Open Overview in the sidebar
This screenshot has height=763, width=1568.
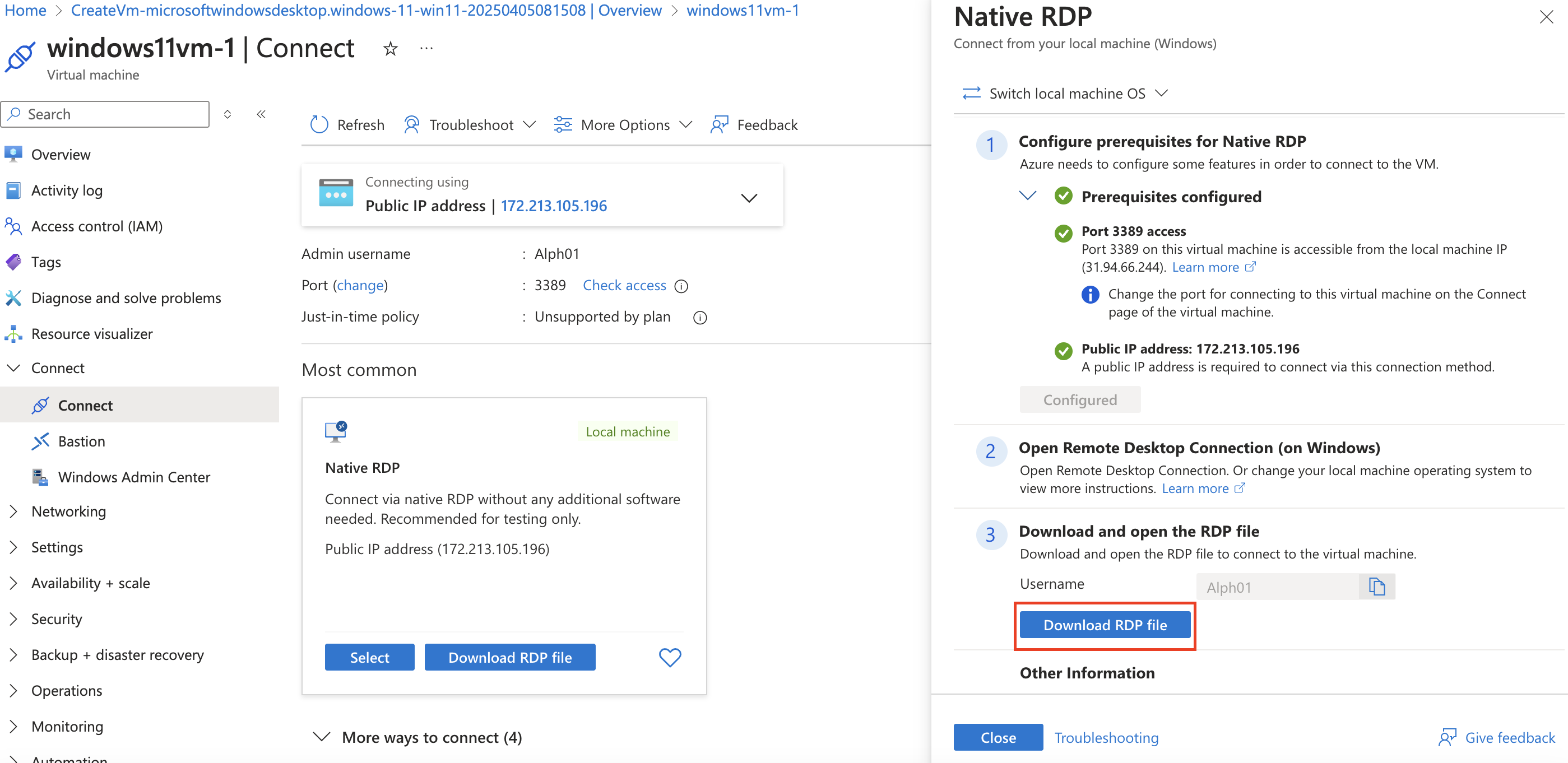coord(61,155)
